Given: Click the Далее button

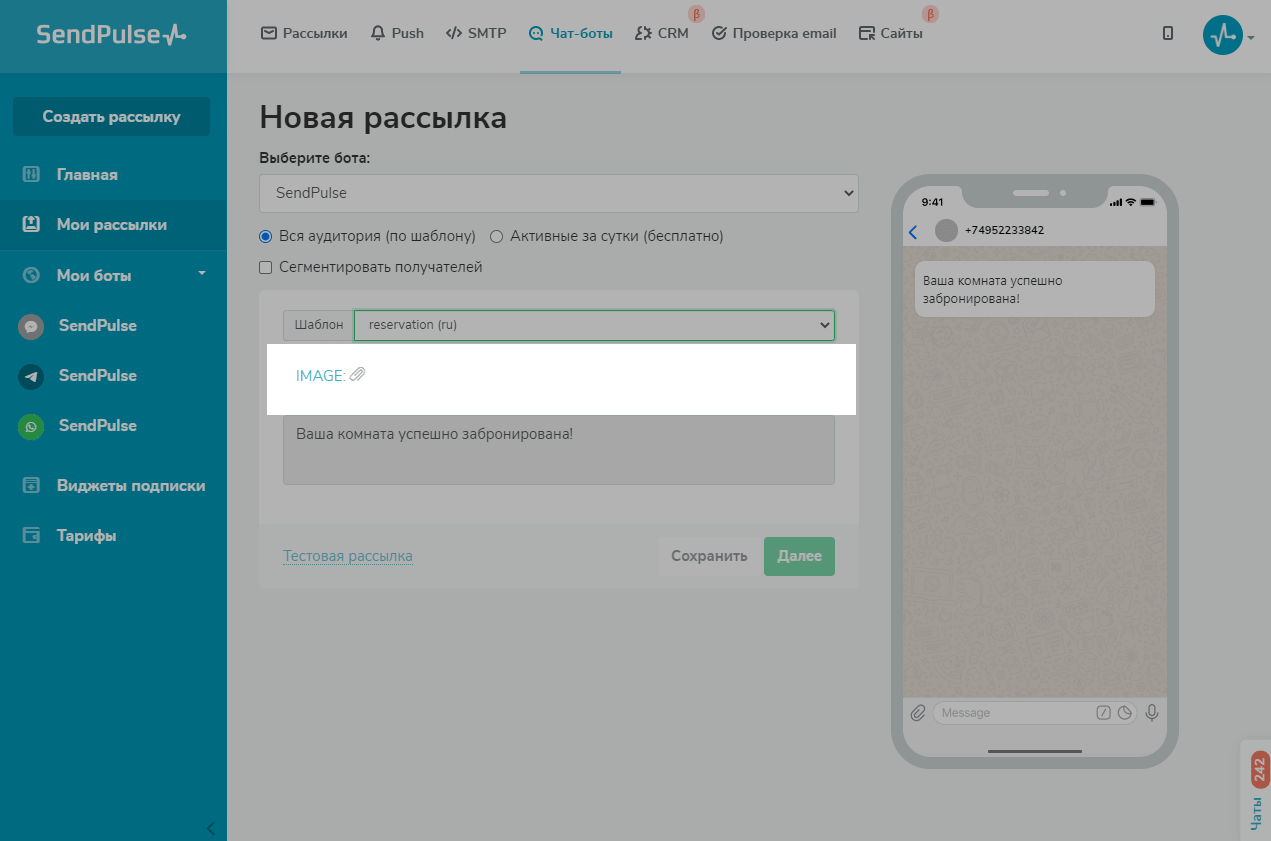Looking at the screenshot, I should click(799, 556).
